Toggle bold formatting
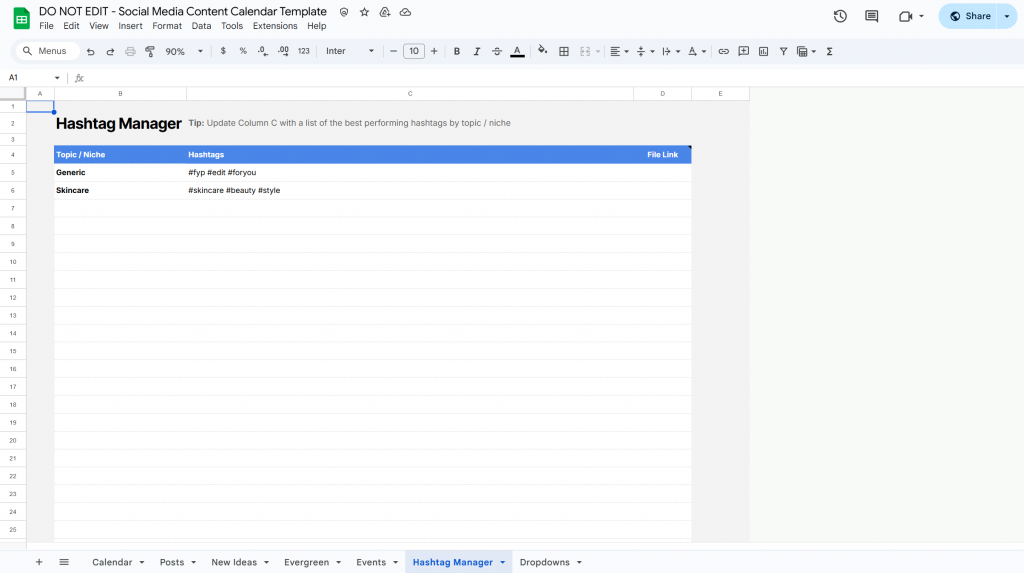The height and width of the screenshot is (573, 1024). 456,51
